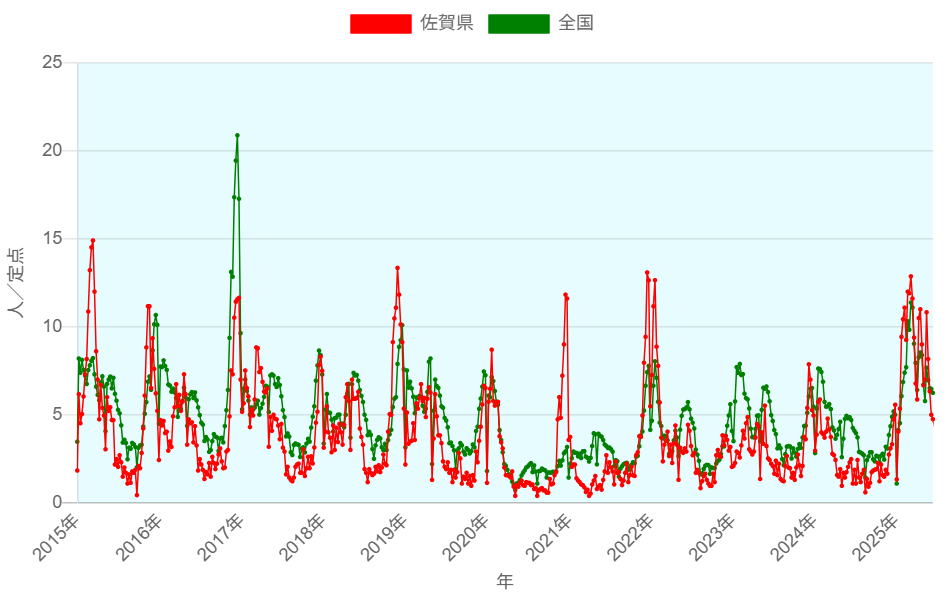The width and height of the screenshot is (945, 600).
Task: Click the red 佐賀県 peak in early 2015
Action: (x=93, y=240)
